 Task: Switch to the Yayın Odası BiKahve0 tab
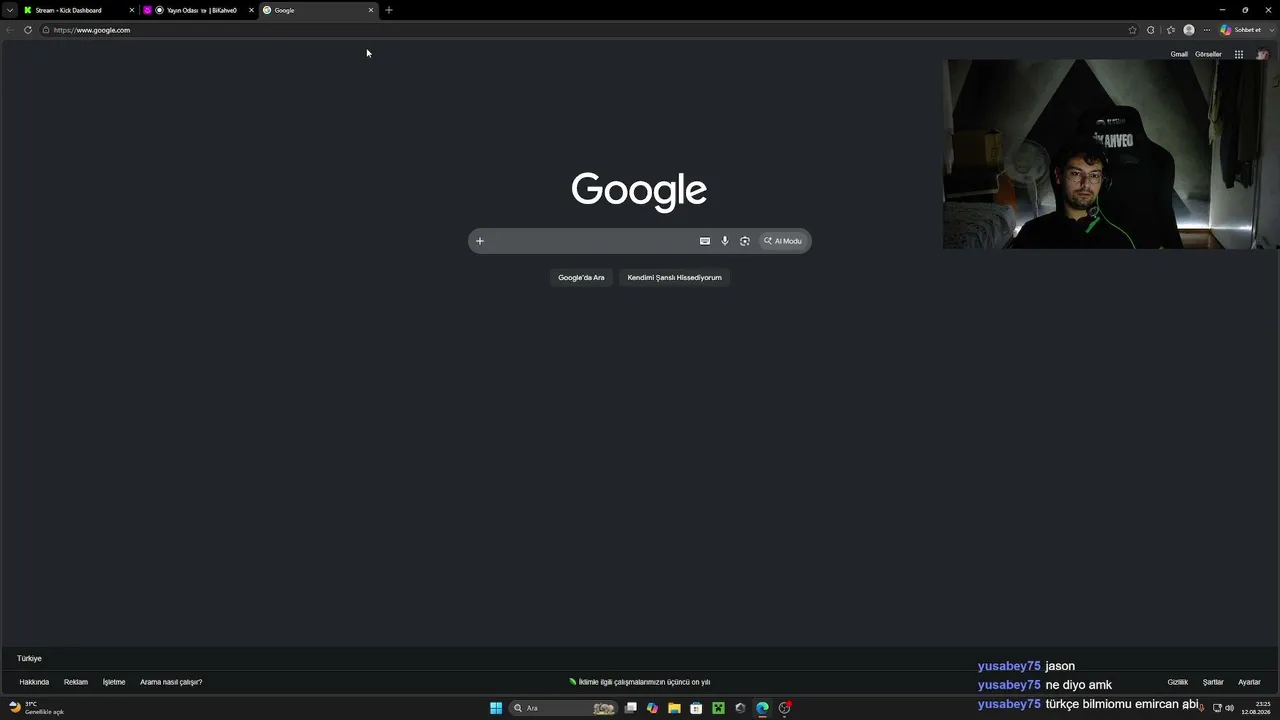pyautogui.click(x=199, y=10)
